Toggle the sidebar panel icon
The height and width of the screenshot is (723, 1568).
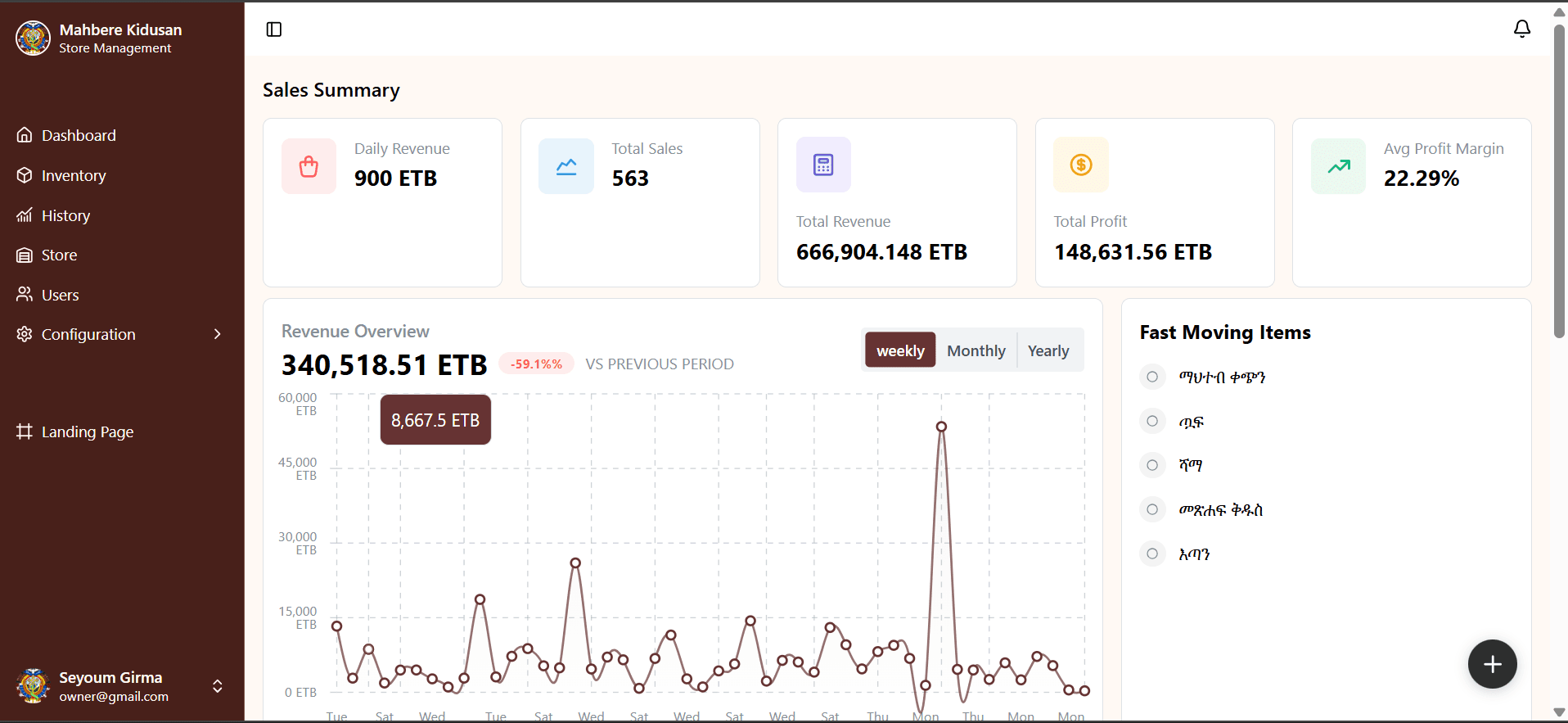274,29
